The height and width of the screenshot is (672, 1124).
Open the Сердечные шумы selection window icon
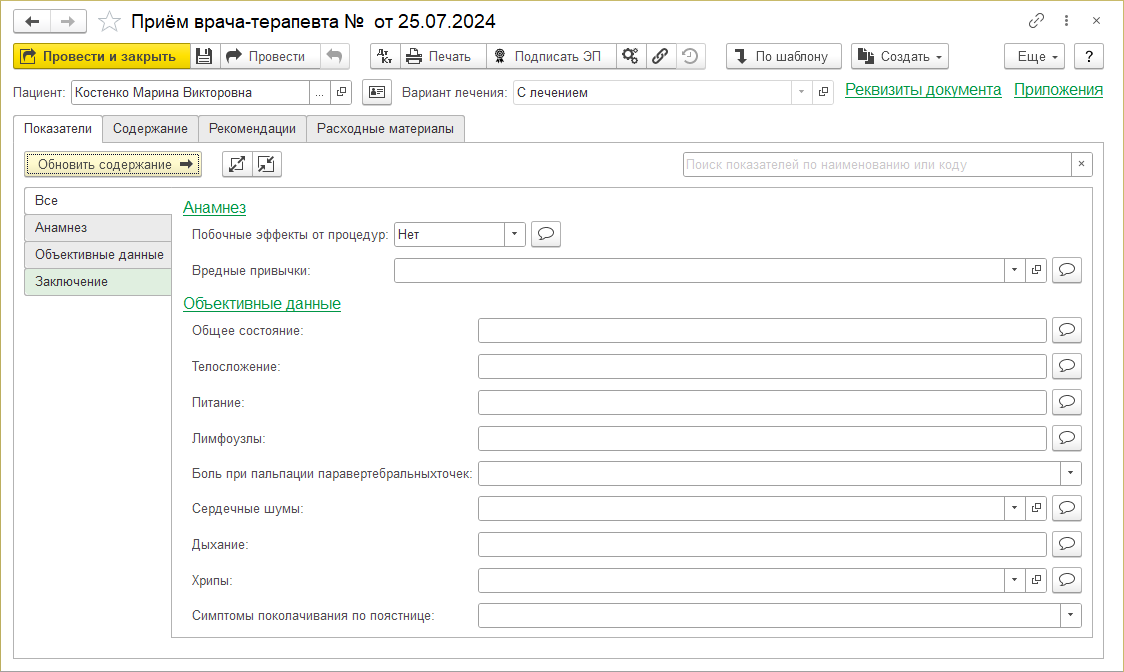(x=1036, y=508)
